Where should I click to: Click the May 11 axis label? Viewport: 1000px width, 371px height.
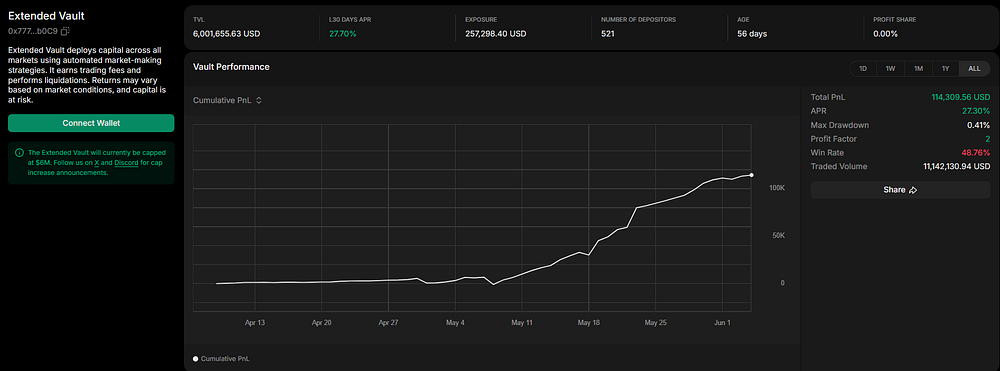click(x=522, y=323)
